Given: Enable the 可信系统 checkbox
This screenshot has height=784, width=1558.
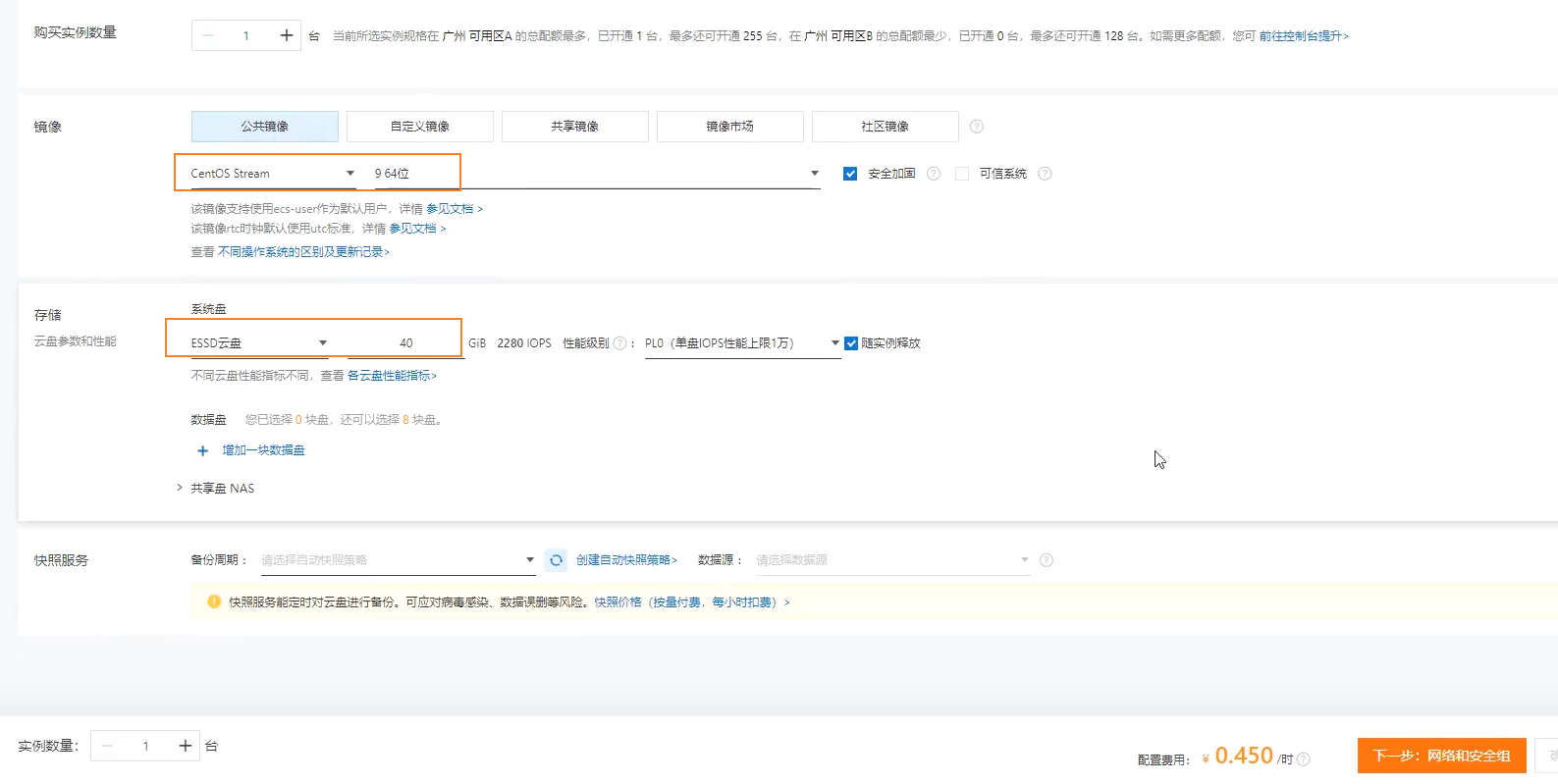Looking at the screenshot, I should tap(962, 174).
